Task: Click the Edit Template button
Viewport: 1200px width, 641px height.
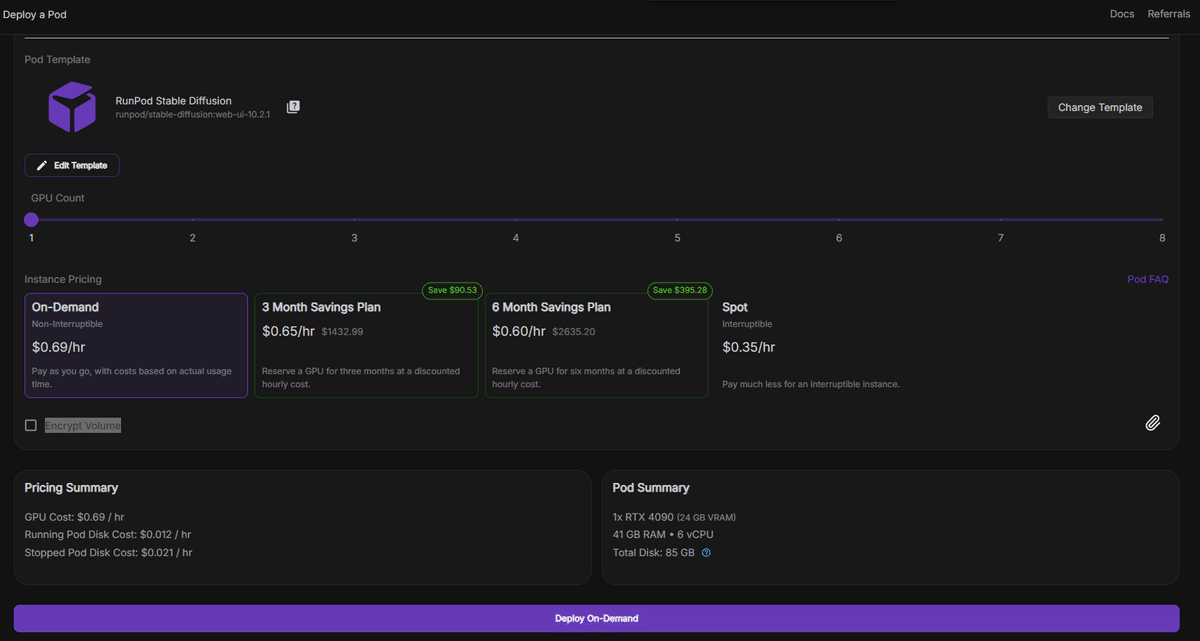Action: (71, 165)
